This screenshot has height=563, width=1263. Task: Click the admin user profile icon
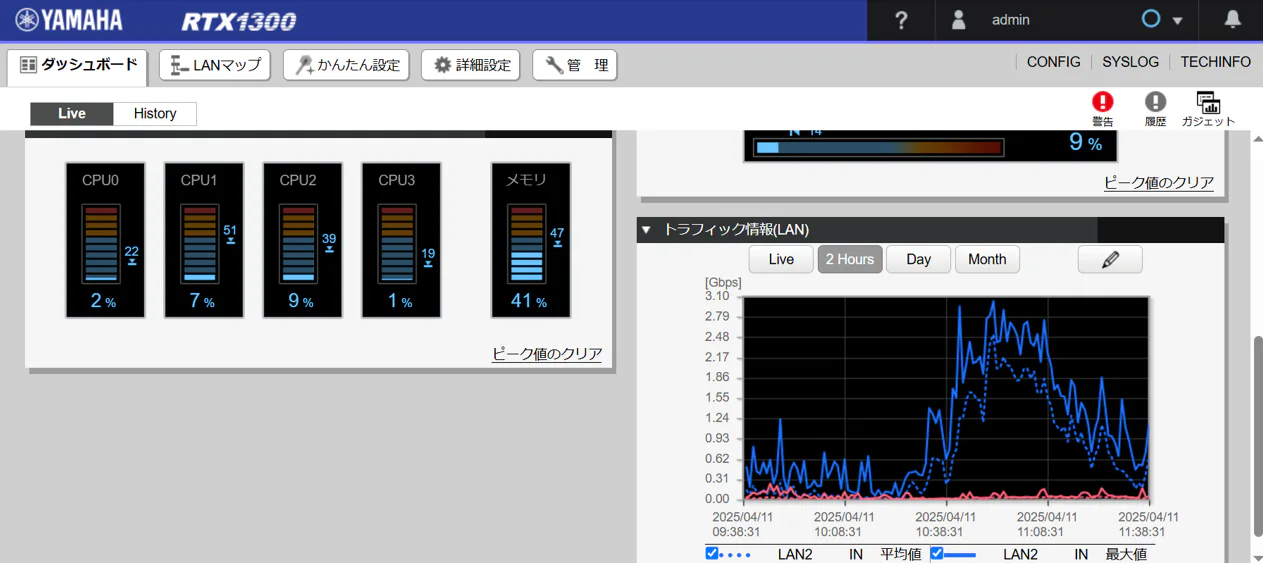(x=958, y=20)
